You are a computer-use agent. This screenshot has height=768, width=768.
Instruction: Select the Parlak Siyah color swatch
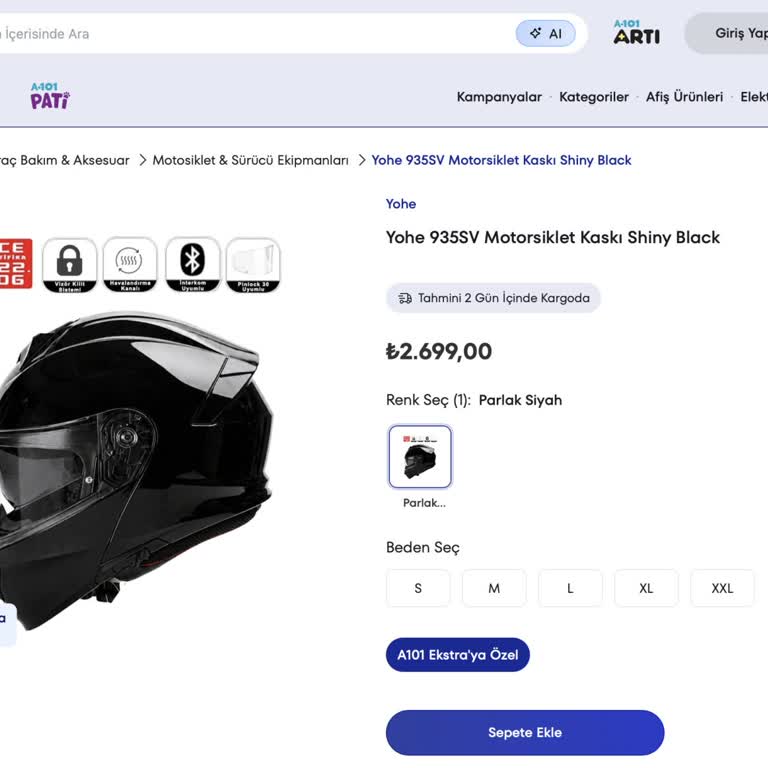[420, 456]
